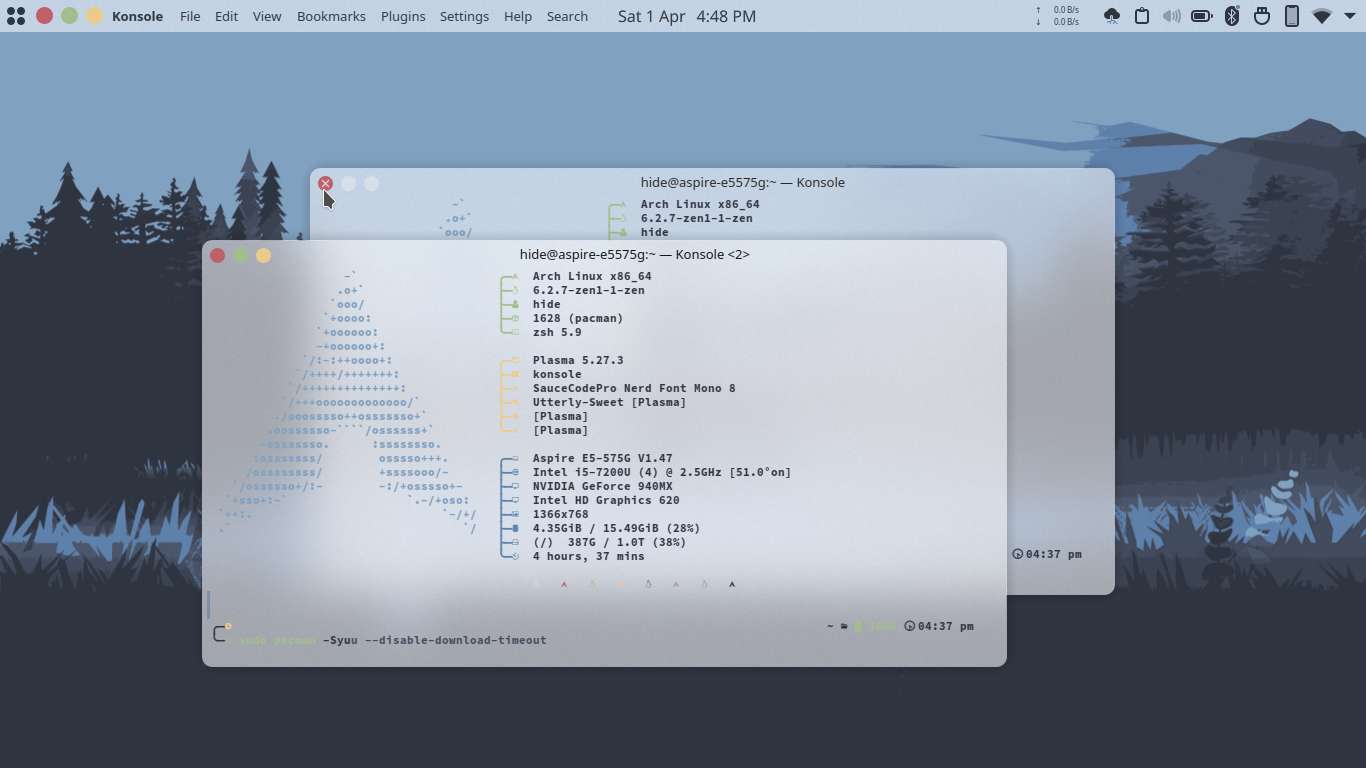Click the "konsole" line in the terminal output
Screen dimensions: 1366x768
point(557,374)
